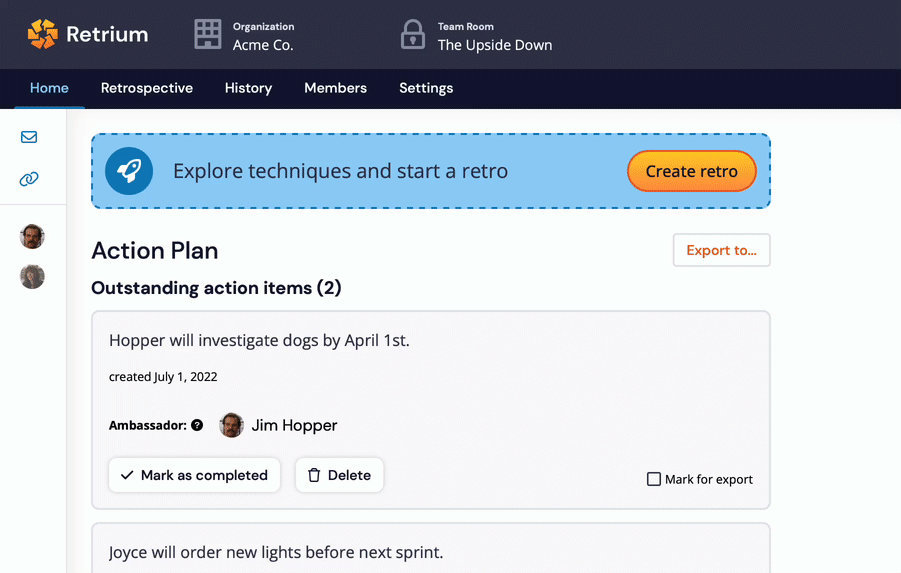Enable the Mark for export checkbox

pos(654,479)
